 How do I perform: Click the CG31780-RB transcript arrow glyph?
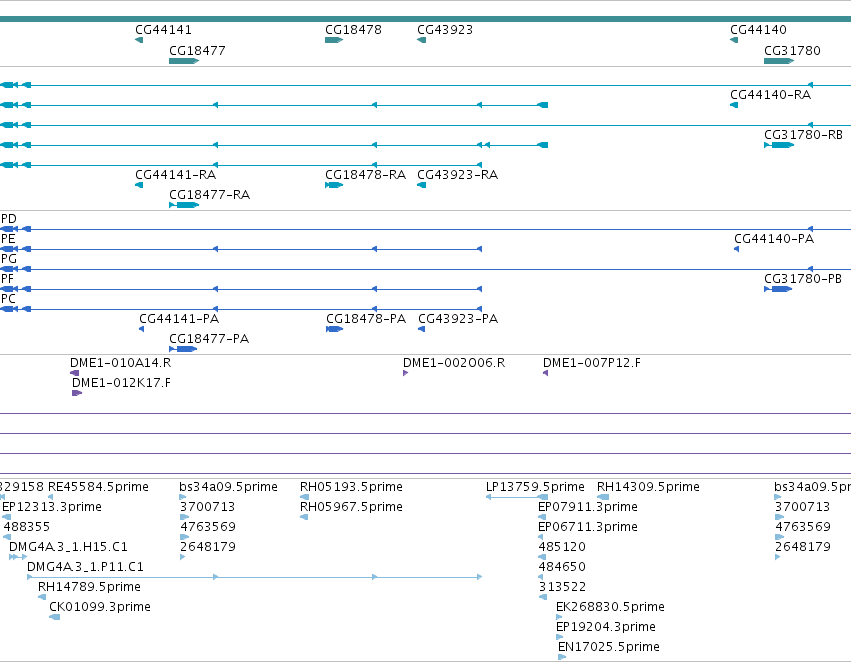click(779, 145)
